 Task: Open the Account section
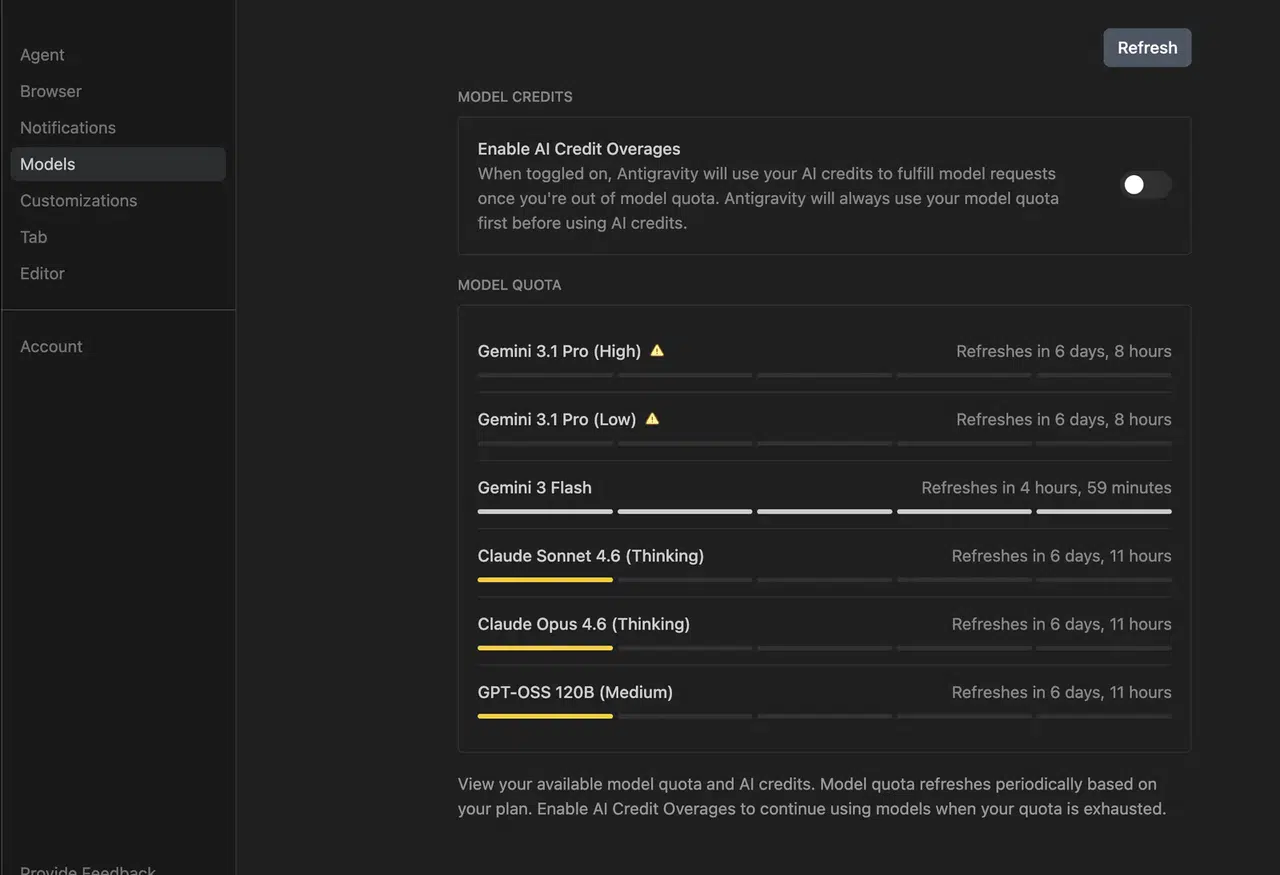coord(51,347)
